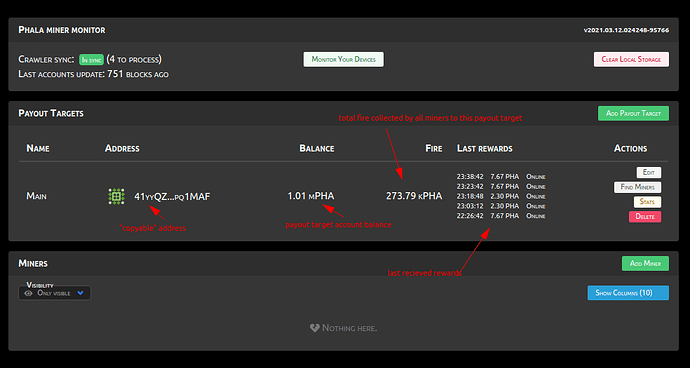The width and height of the screenshot is (690, 368).
Task: Copy the 41yyQZ...pq1MAF address
Action: coord(172,196)
